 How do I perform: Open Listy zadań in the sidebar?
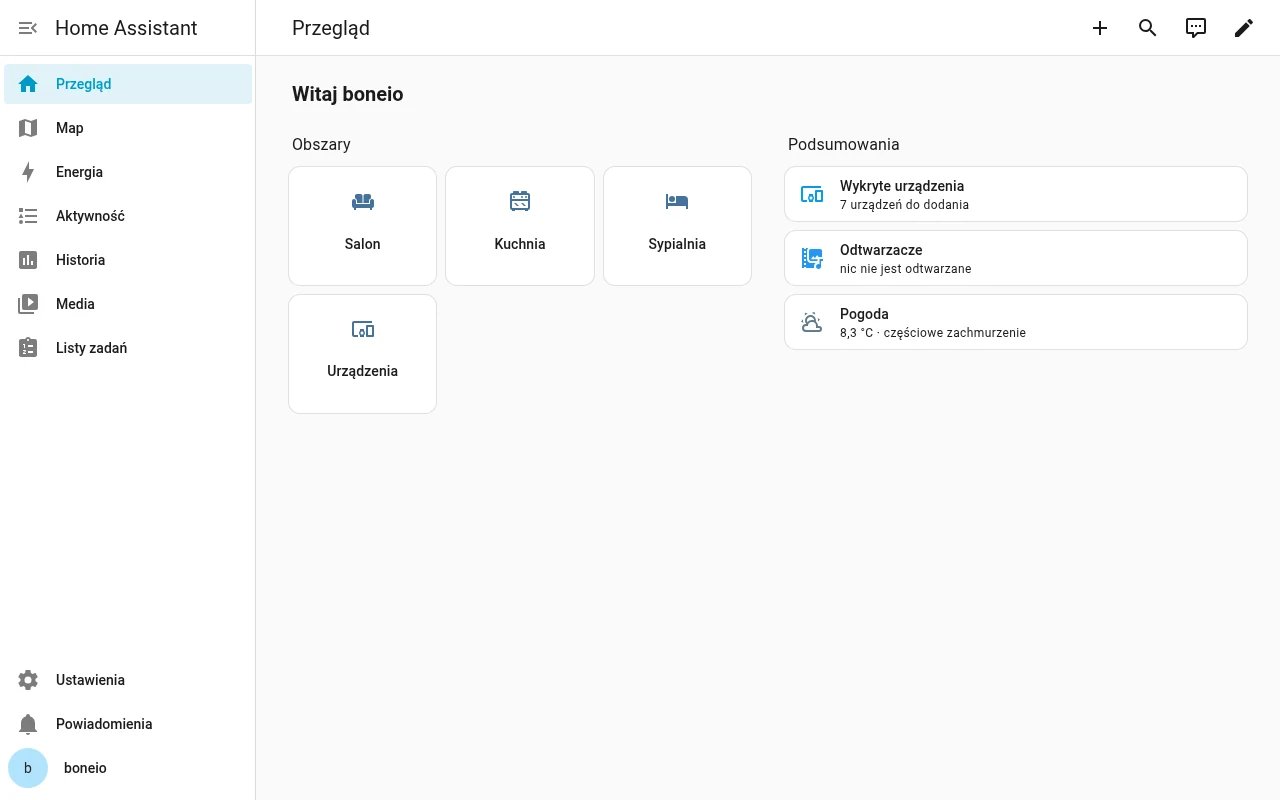[x=128, y=348]
